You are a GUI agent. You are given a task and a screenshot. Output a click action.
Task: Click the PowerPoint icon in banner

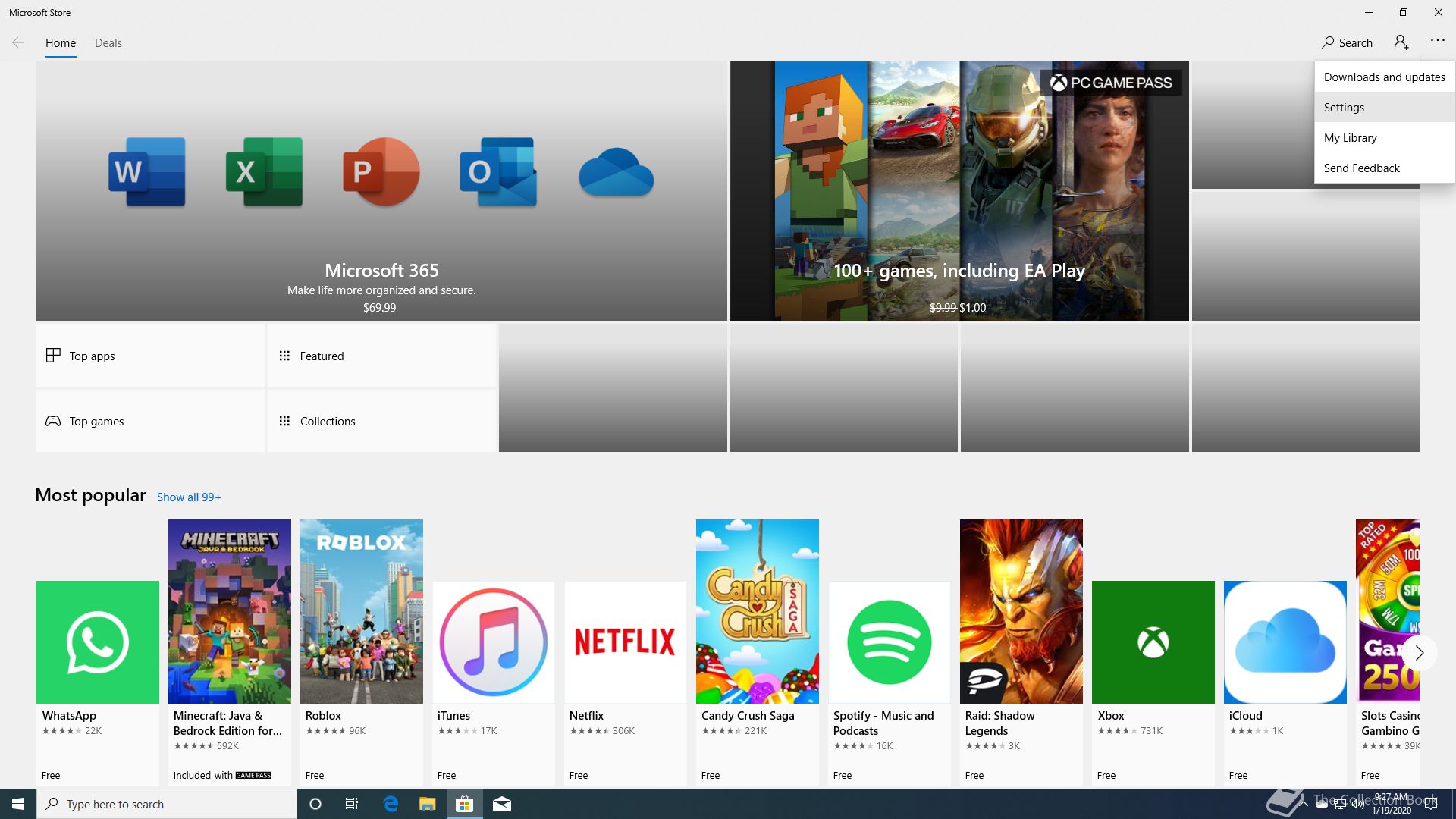[x=381, y=172]
